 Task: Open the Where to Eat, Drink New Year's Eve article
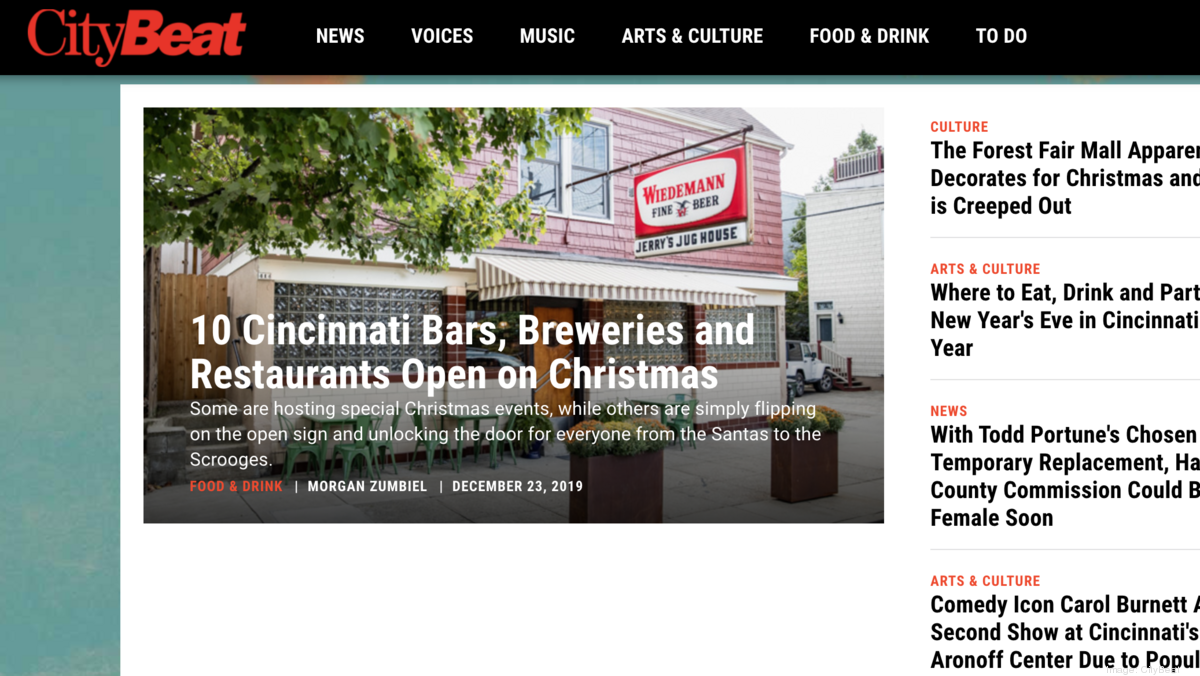1065,320
